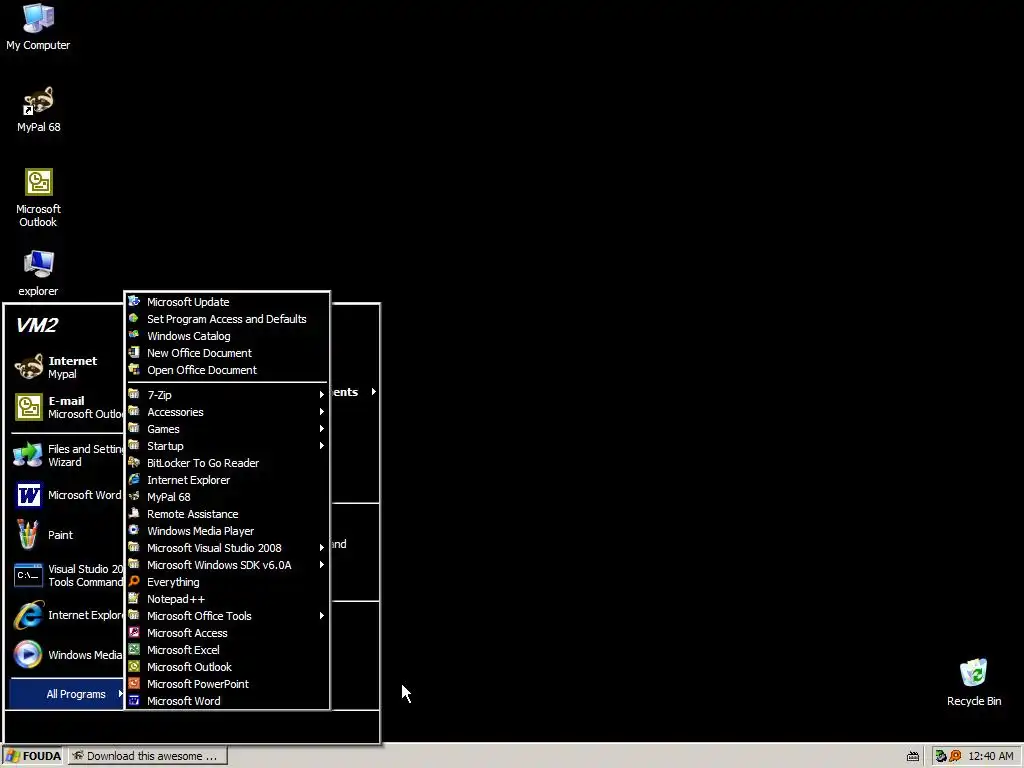
Task: Expand the partially hidden Documents submenu arrow
Action: [374, 392]
